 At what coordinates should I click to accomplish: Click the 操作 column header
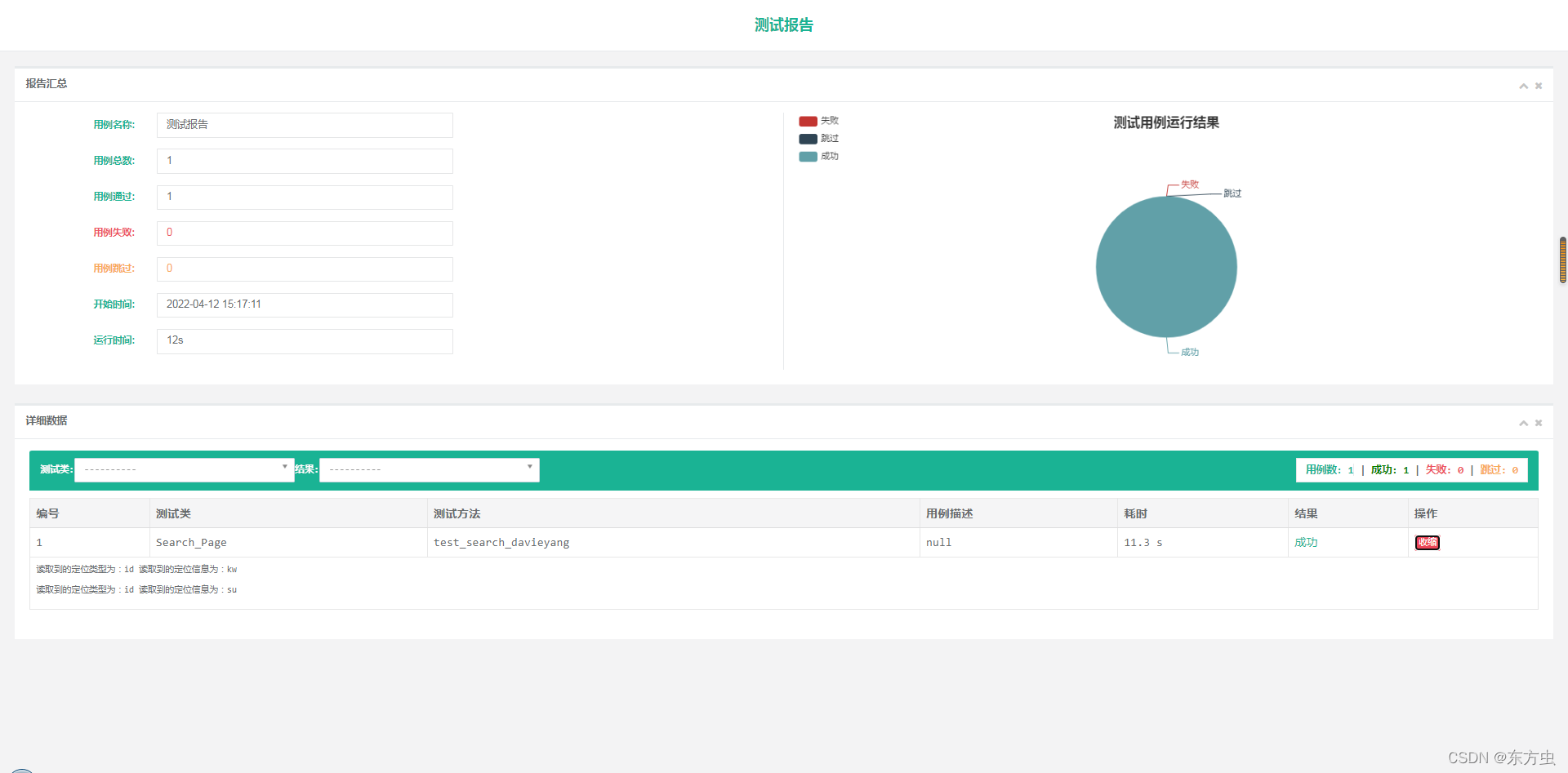pyautogui.click(x=1473, y=513)
